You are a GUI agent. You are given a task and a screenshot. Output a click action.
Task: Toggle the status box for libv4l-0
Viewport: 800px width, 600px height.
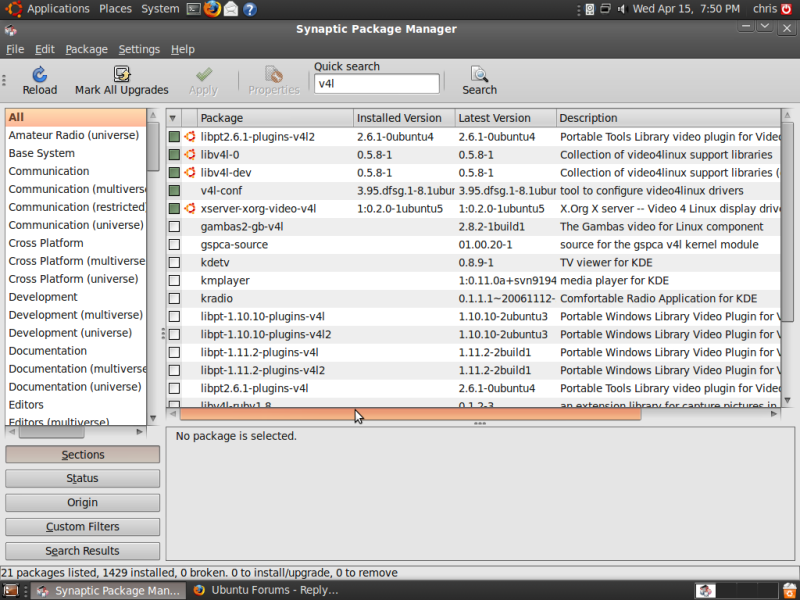(x=174, y=155)
